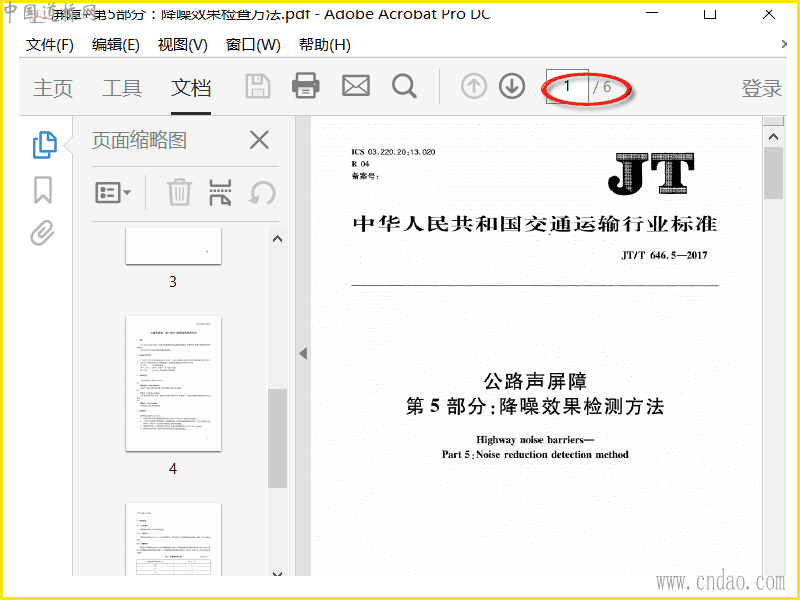Image resolution: width=800 pixels, height=600 pixels.
Task: Click the thumbnail label number 4
Action: tap(173, 468)
